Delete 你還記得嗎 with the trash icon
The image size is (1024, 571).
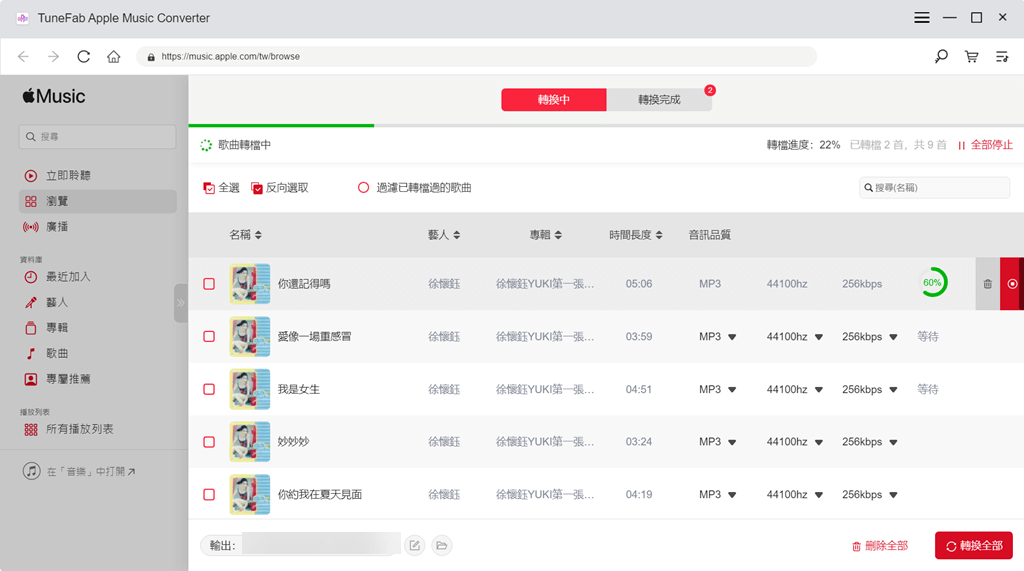(987, 284)
